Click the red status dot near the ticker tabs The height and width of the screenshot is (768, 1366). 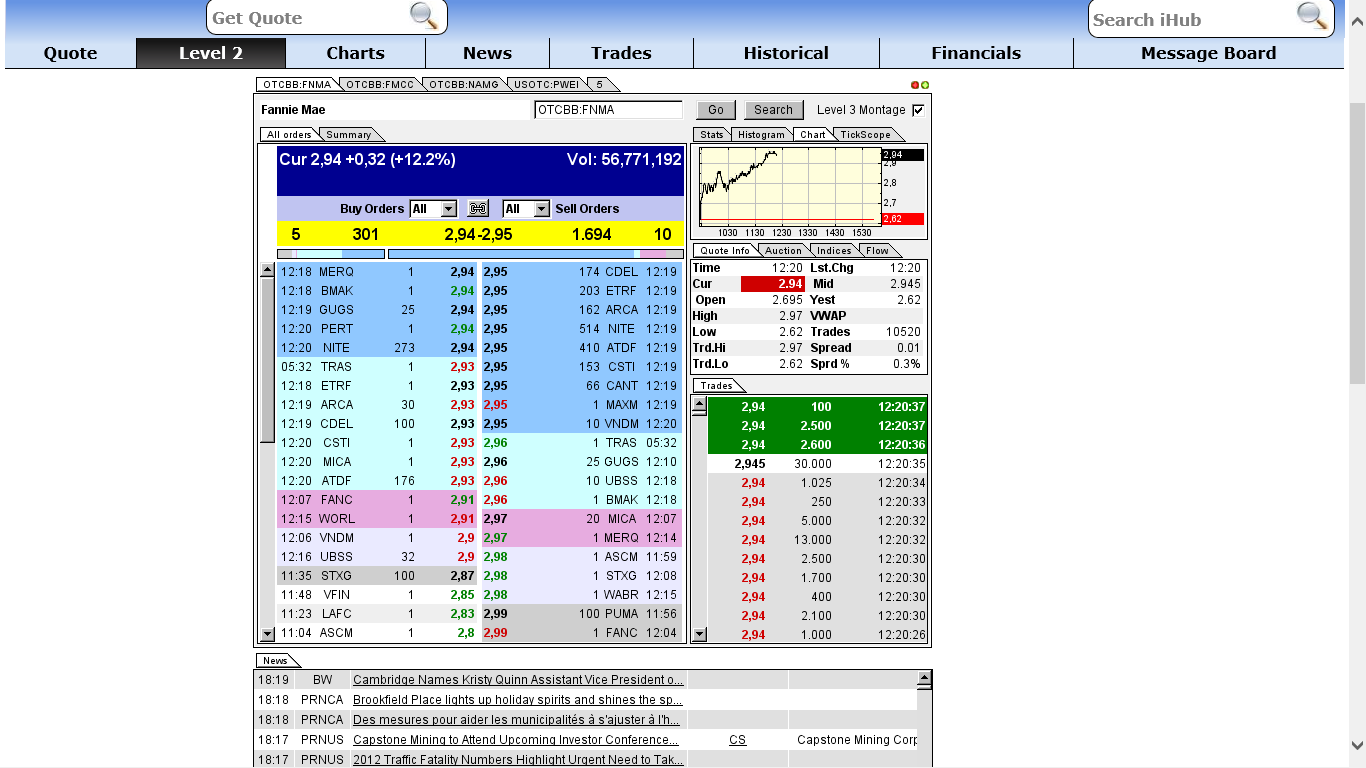913,87
